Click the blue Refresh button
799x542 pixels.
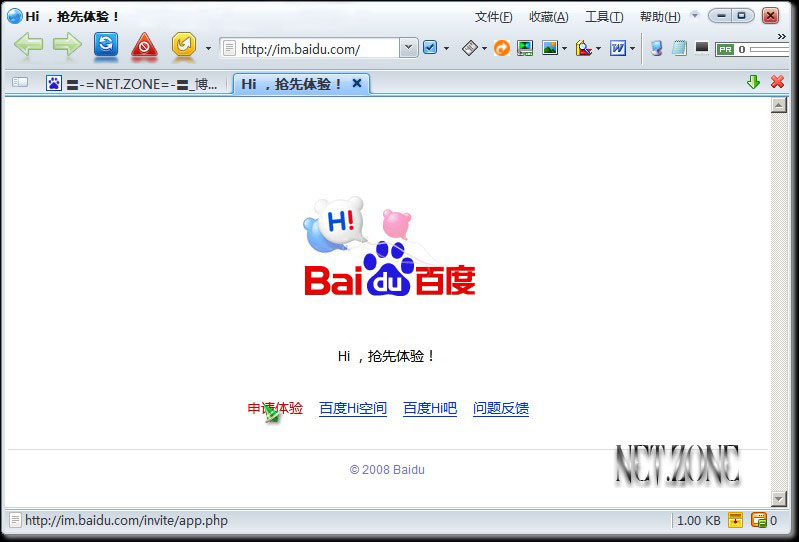pyautogui.click(x=106, y=45)
